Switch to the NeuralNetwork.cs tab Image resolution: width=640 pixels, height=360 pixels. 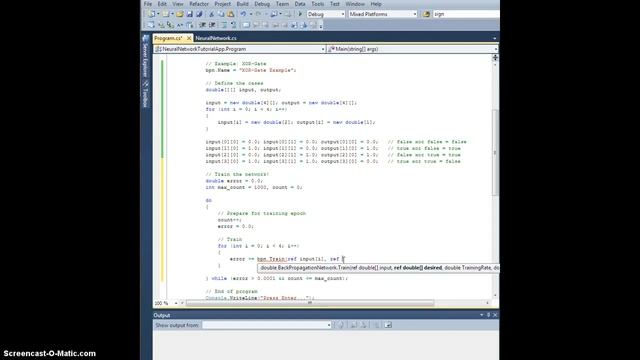[x=216, y=38]
